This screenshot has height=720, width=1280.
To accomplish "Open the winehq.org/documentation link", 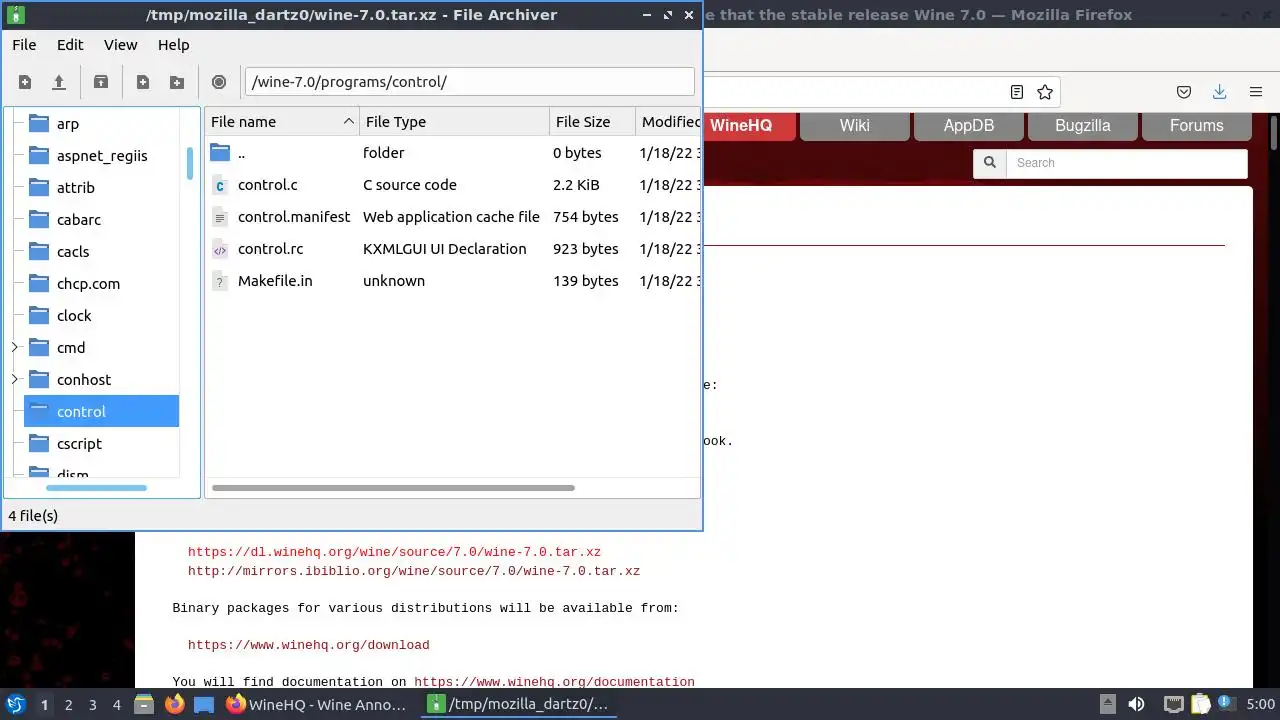I will coord(554,682).
